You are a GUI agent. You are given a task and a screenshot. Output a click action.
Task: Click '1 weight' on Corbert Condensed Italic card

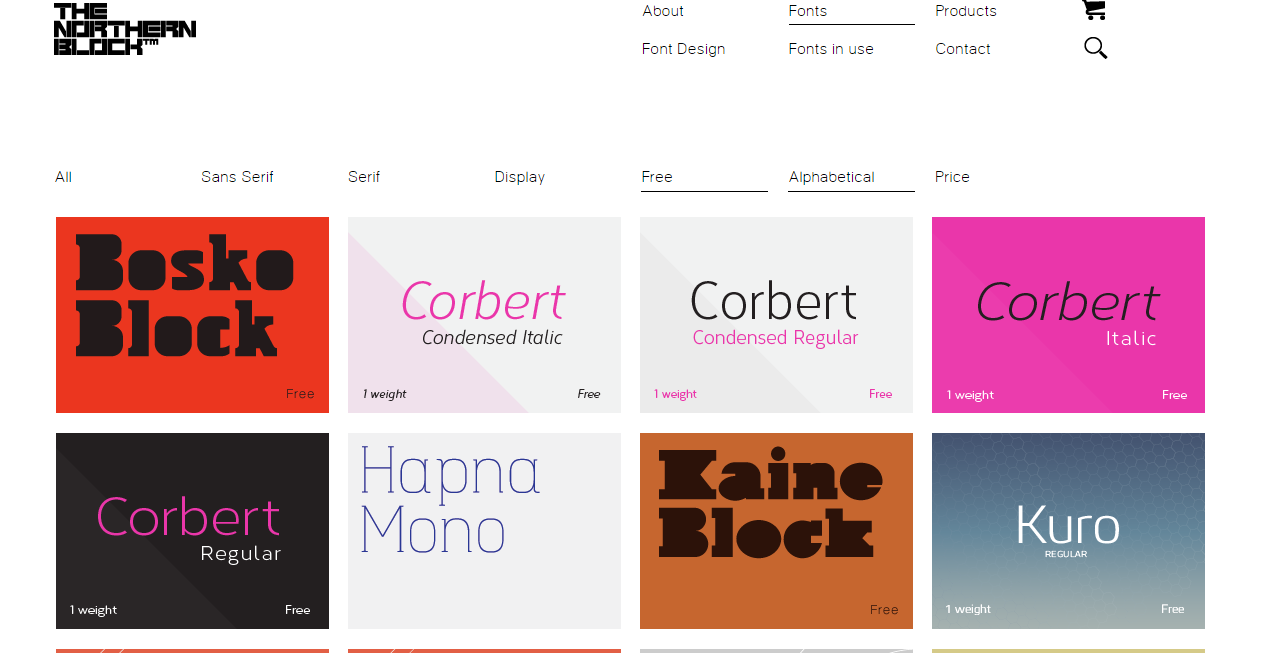[385, 394]
